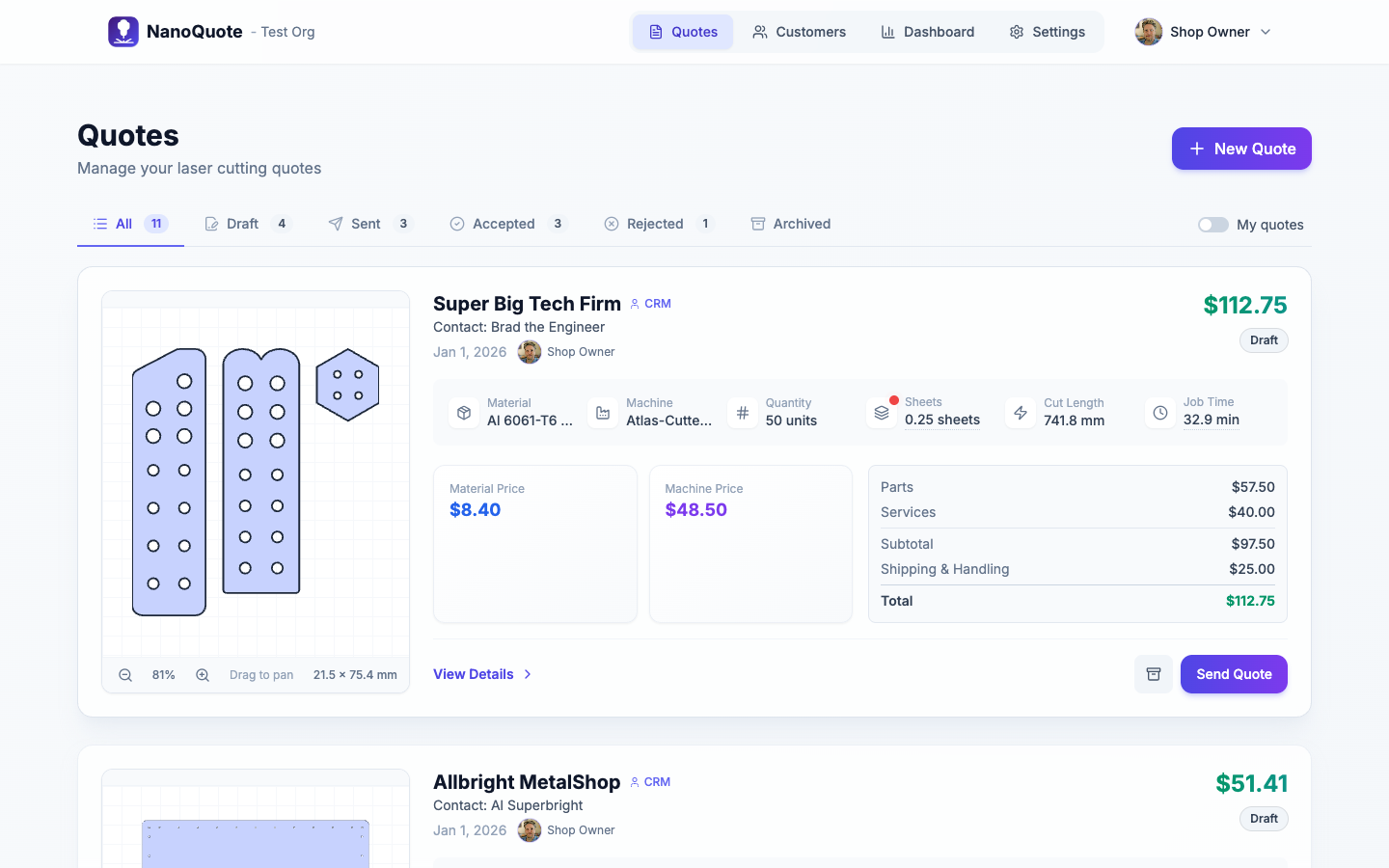Click the Shipping & Handling $25.00 row
Image resolution: width=1389 pixels, height=868 pixels.
[x=1077, y=569]
